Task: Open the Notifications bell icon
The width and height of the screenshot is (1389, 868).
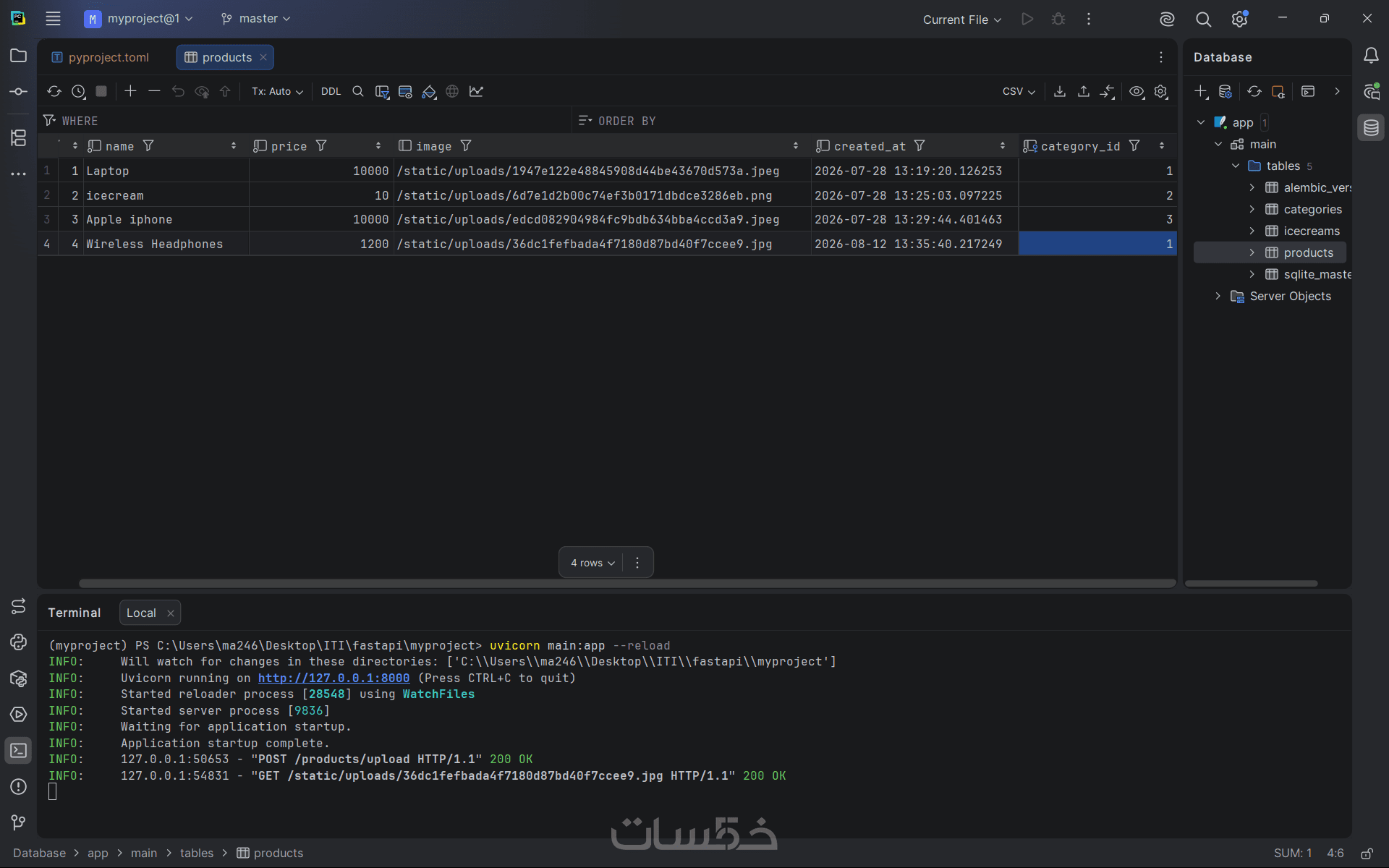Action: click(1371, 56)
